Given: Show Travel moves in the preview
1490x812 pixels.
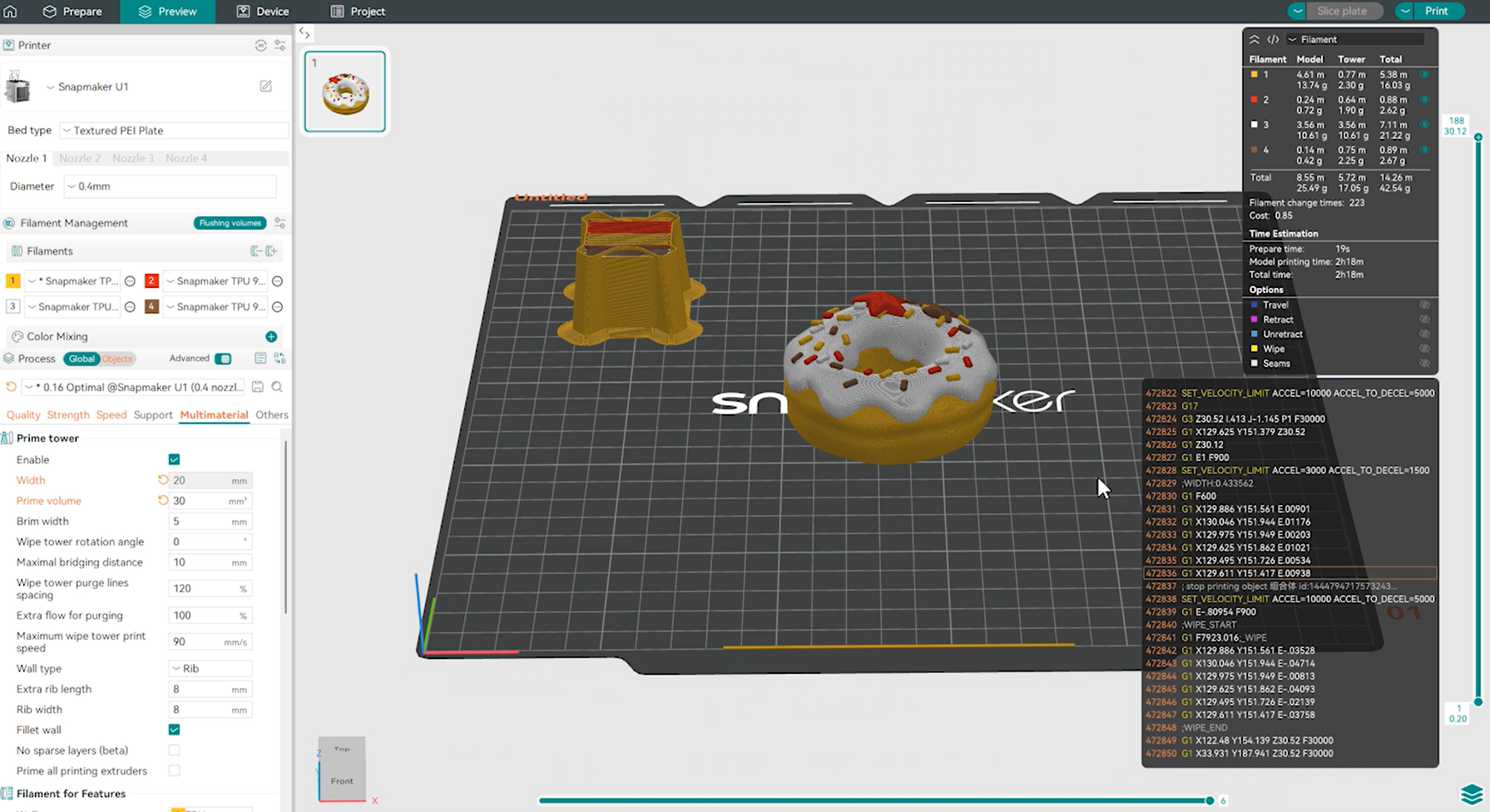Looking at the screenshot, I should coord(1424,305).
